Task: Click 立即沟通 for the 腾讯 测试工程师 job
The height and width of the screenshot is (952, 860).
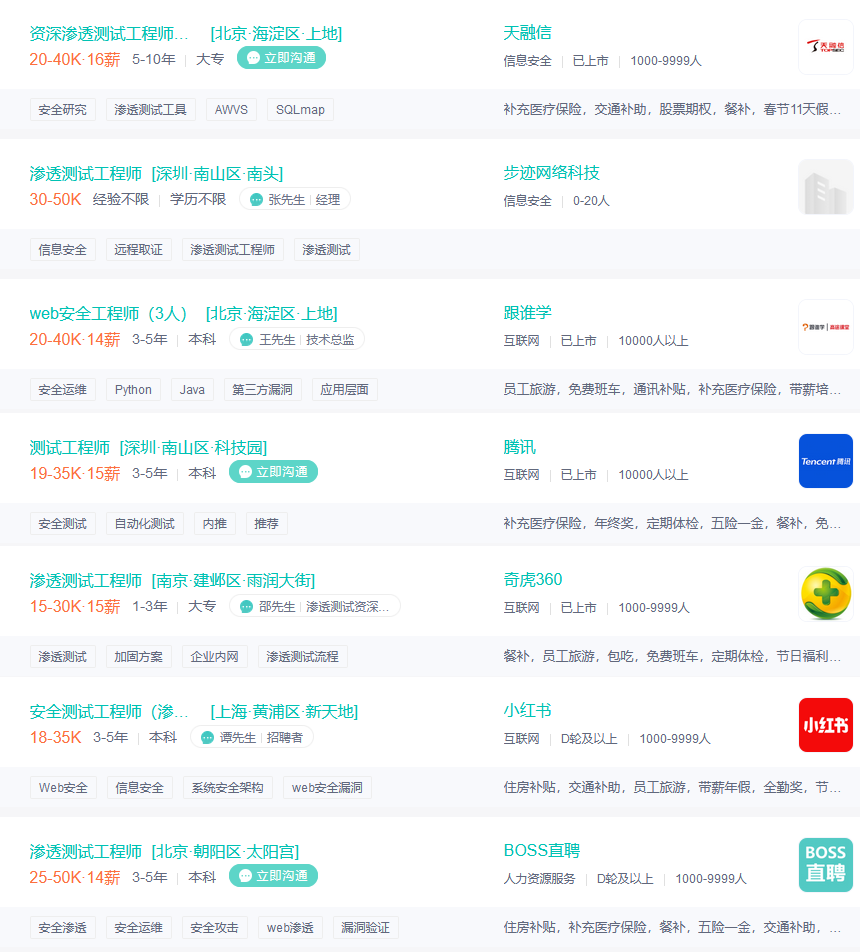Action: coord(273,472)
